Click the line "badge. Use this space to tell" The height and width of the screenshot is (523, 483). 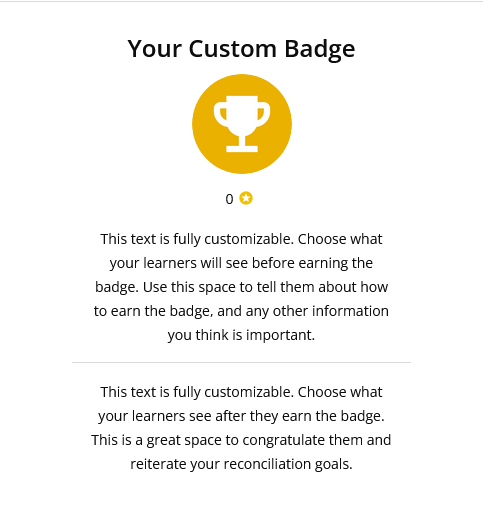(242, 287)
